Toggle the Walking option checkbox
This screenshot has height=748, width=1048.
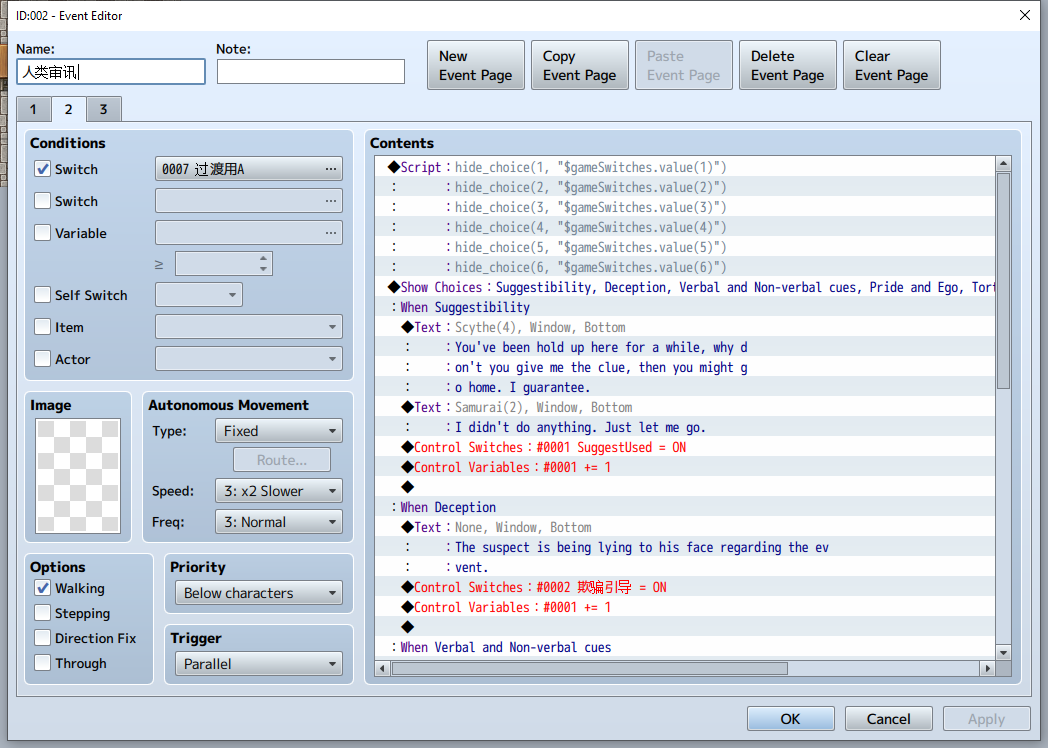43,588
